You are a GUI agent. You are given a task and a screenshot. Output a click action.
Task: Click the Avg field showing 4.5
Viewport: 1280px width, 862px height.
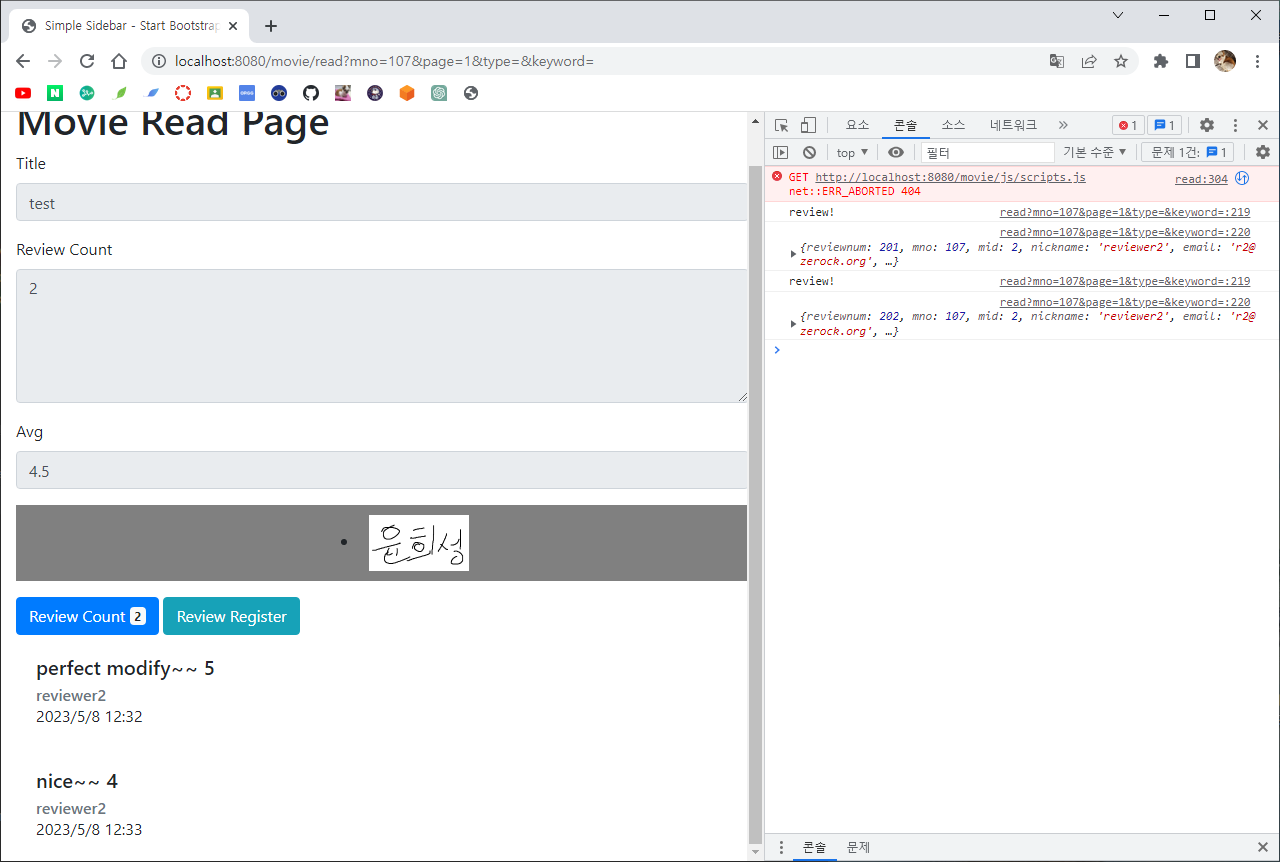(381, 470)
